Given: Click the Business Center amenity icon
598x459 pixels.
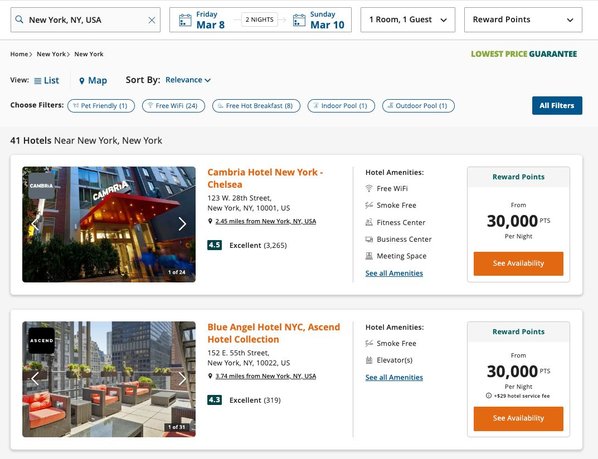Looking at the screenshot, I should [x=369, y=239].
